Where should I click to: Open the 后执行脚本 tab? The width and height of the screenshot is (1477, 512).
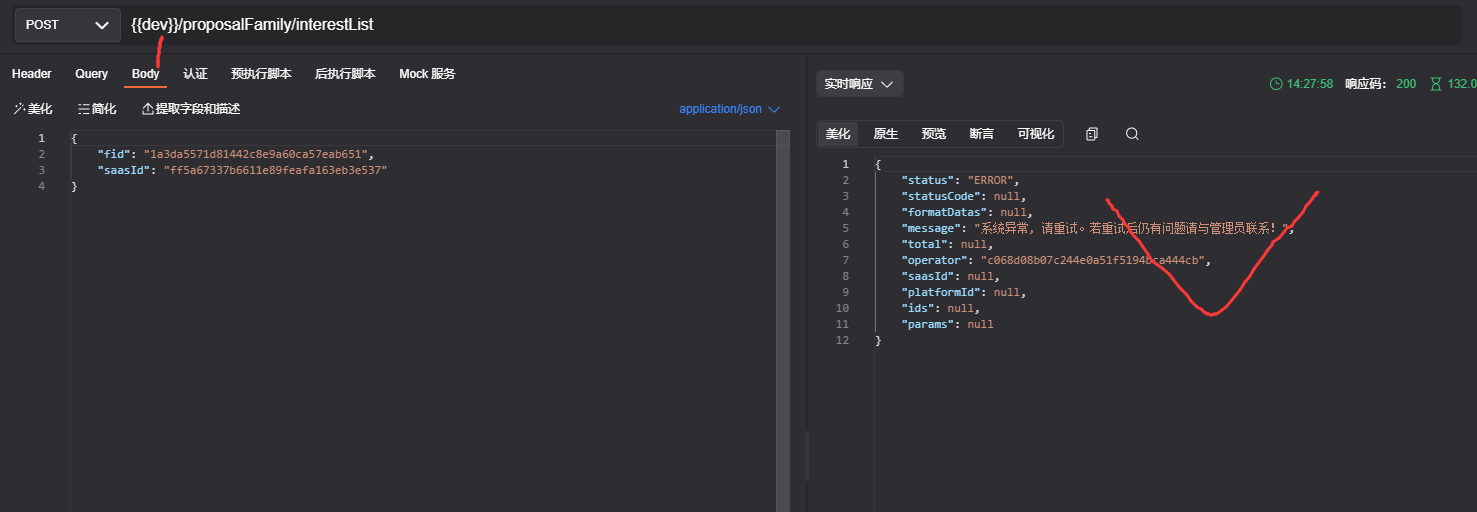click(x=345, y=74)
